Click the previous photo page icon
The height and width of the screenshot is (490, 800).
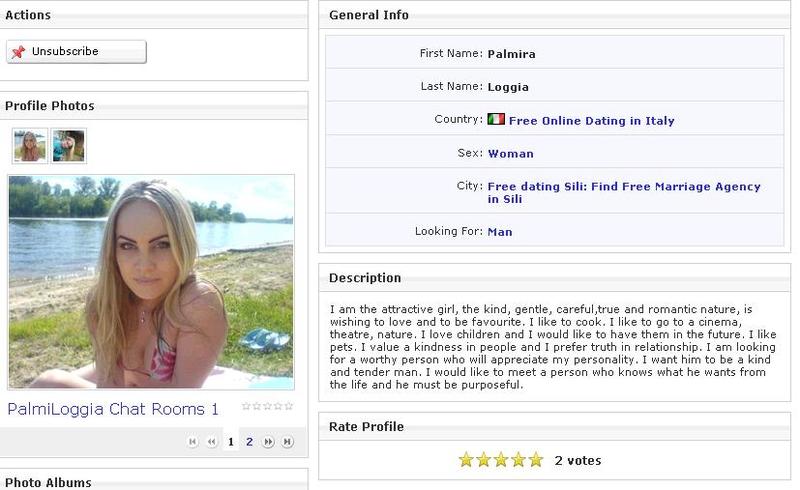click(212, 442)
